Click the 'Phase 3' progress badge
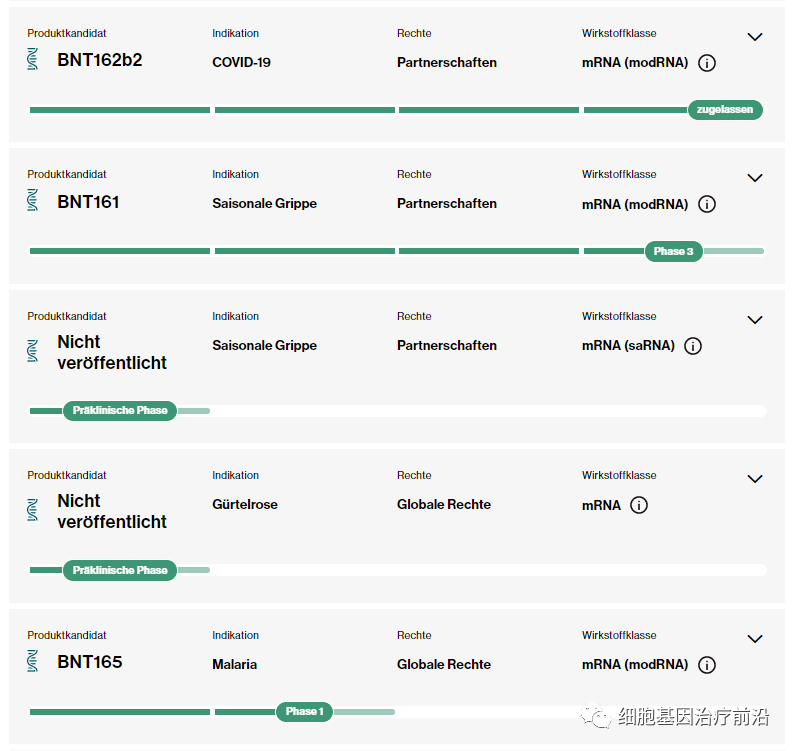The width and height of the screenshot is (795, 751). point(673,252)
